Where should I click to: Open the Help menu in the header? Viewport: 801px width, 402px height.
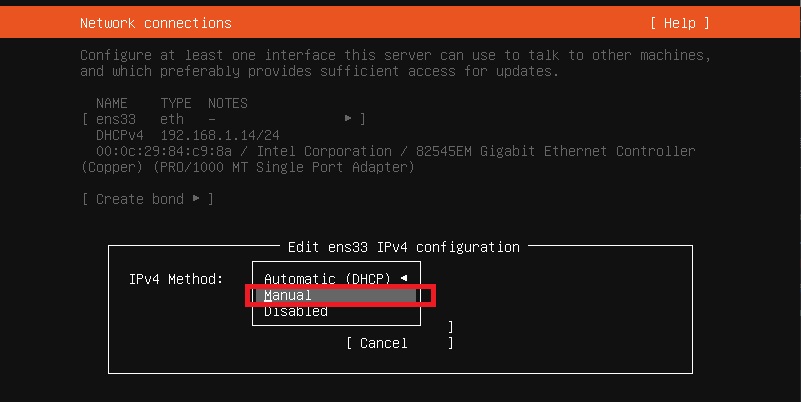(679, 23)
